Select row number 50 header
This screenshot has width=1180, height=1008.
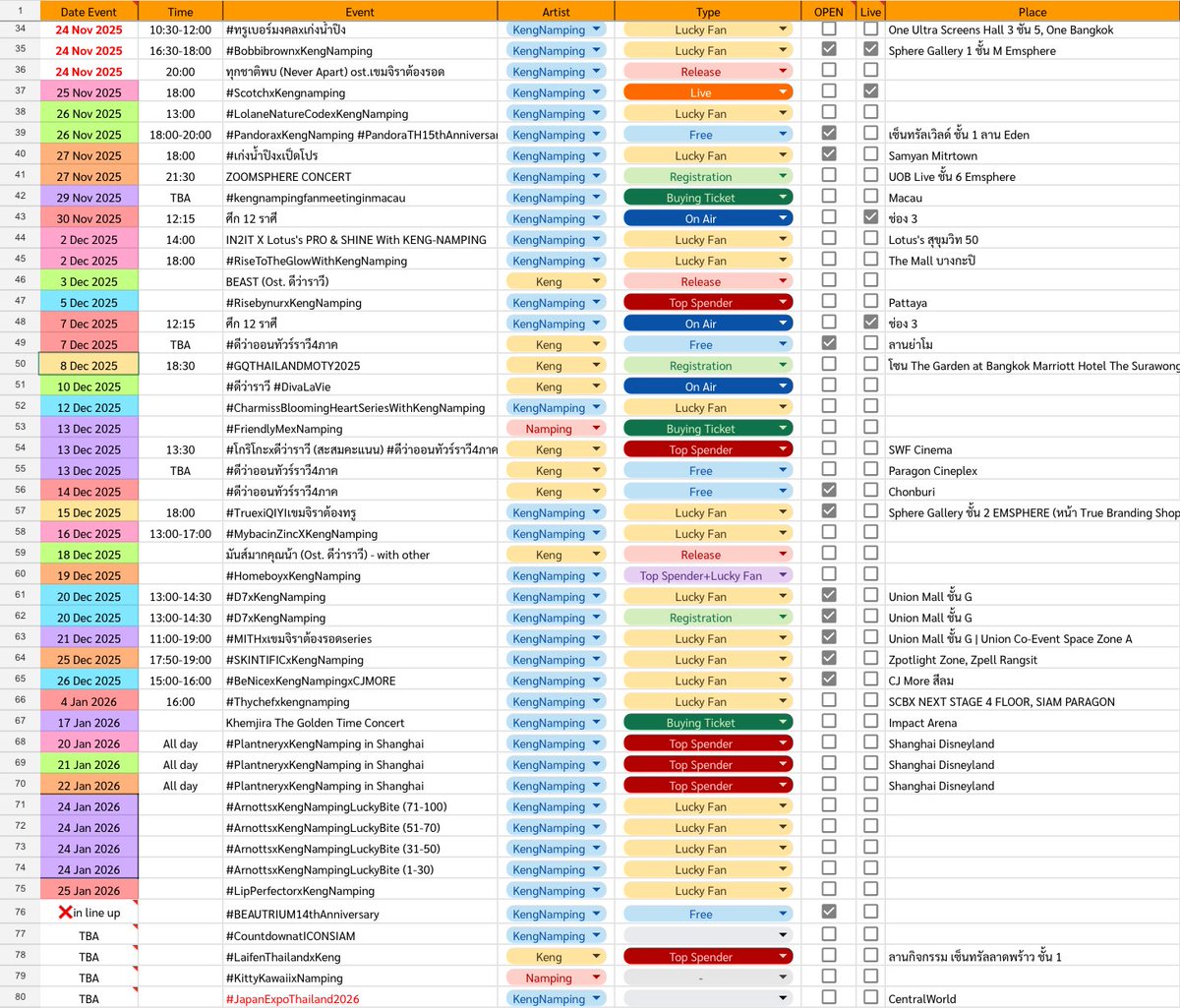pos(20,365)
